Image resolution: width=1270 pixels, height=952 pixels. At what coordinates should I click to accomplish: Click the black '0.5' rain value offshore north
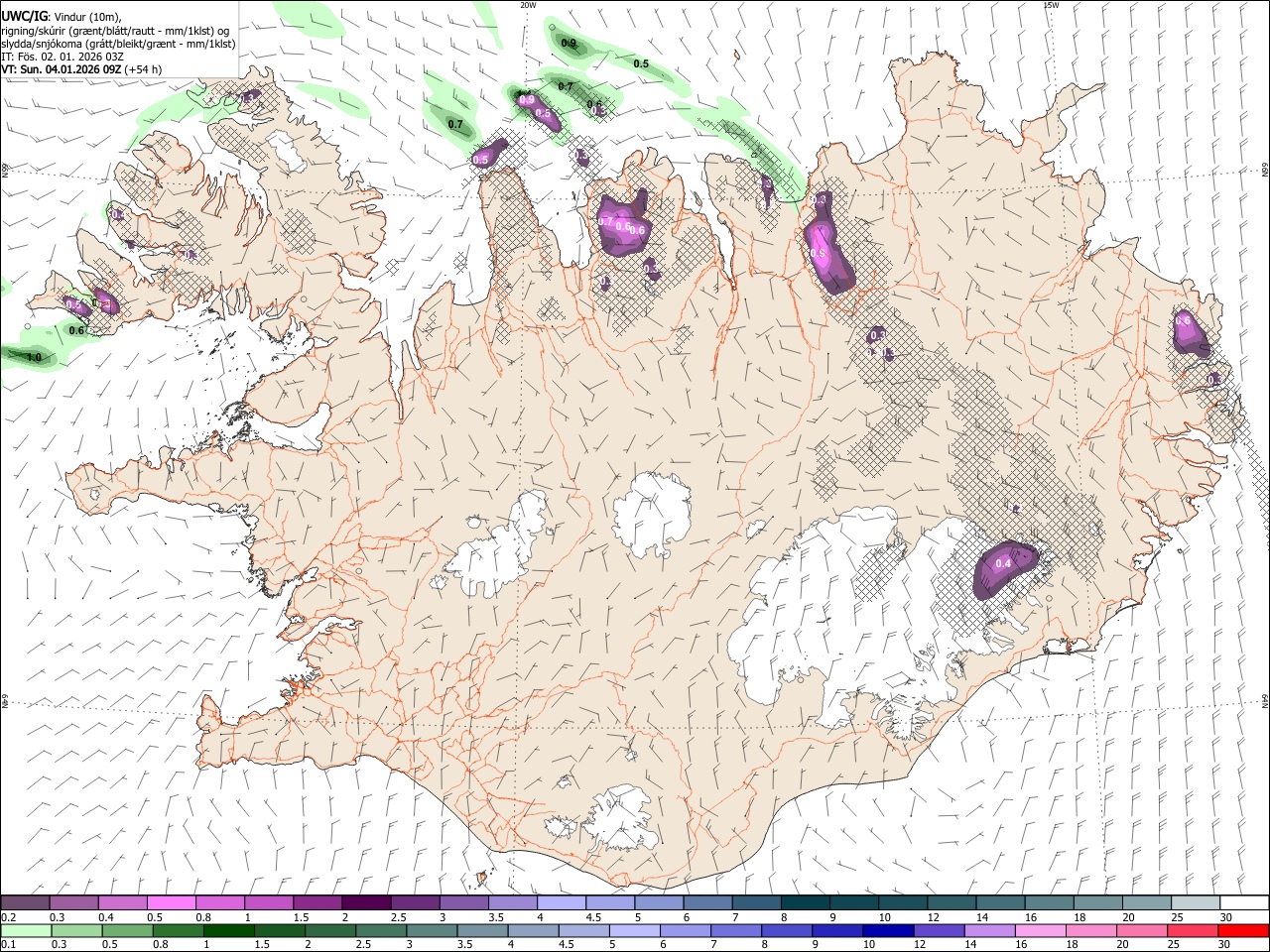641,63
